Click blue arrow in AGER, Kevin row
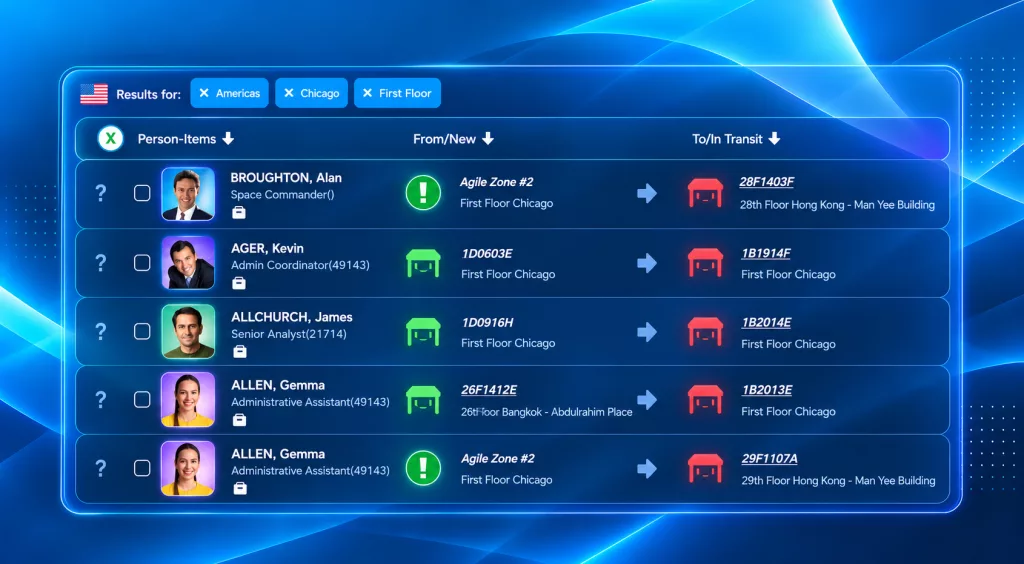The height and width of the screenshot is (564, 1024). [647, 263]
